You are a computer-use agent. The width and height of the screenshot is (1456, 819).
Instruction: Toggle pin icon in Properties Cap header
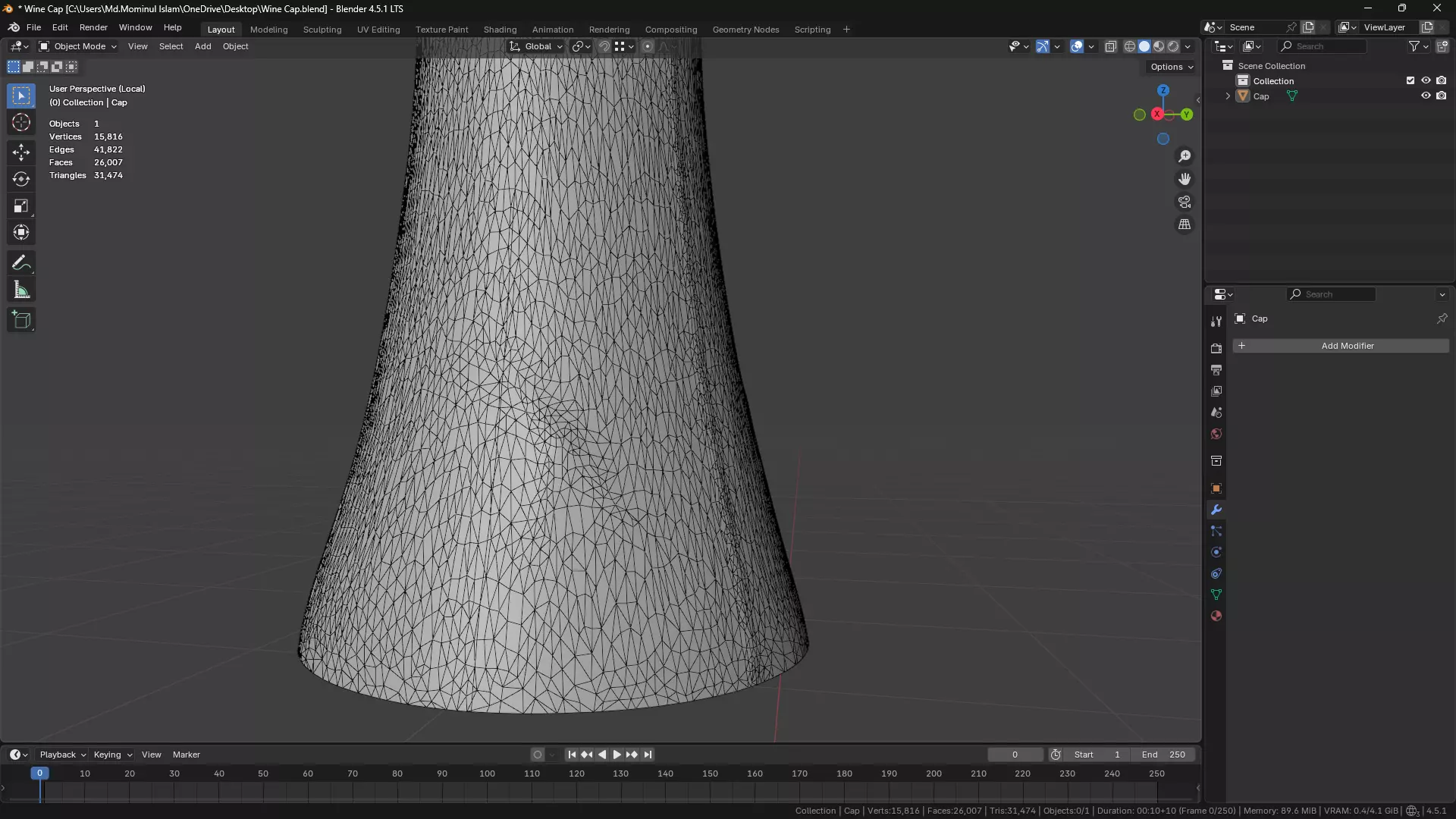1442,318
